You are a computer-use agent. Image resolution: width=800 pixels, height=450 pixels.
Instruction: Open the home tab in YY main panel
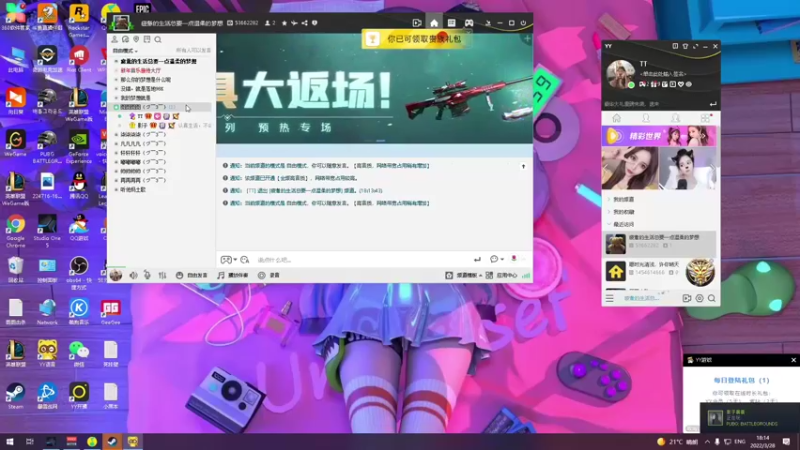[616, 118]
